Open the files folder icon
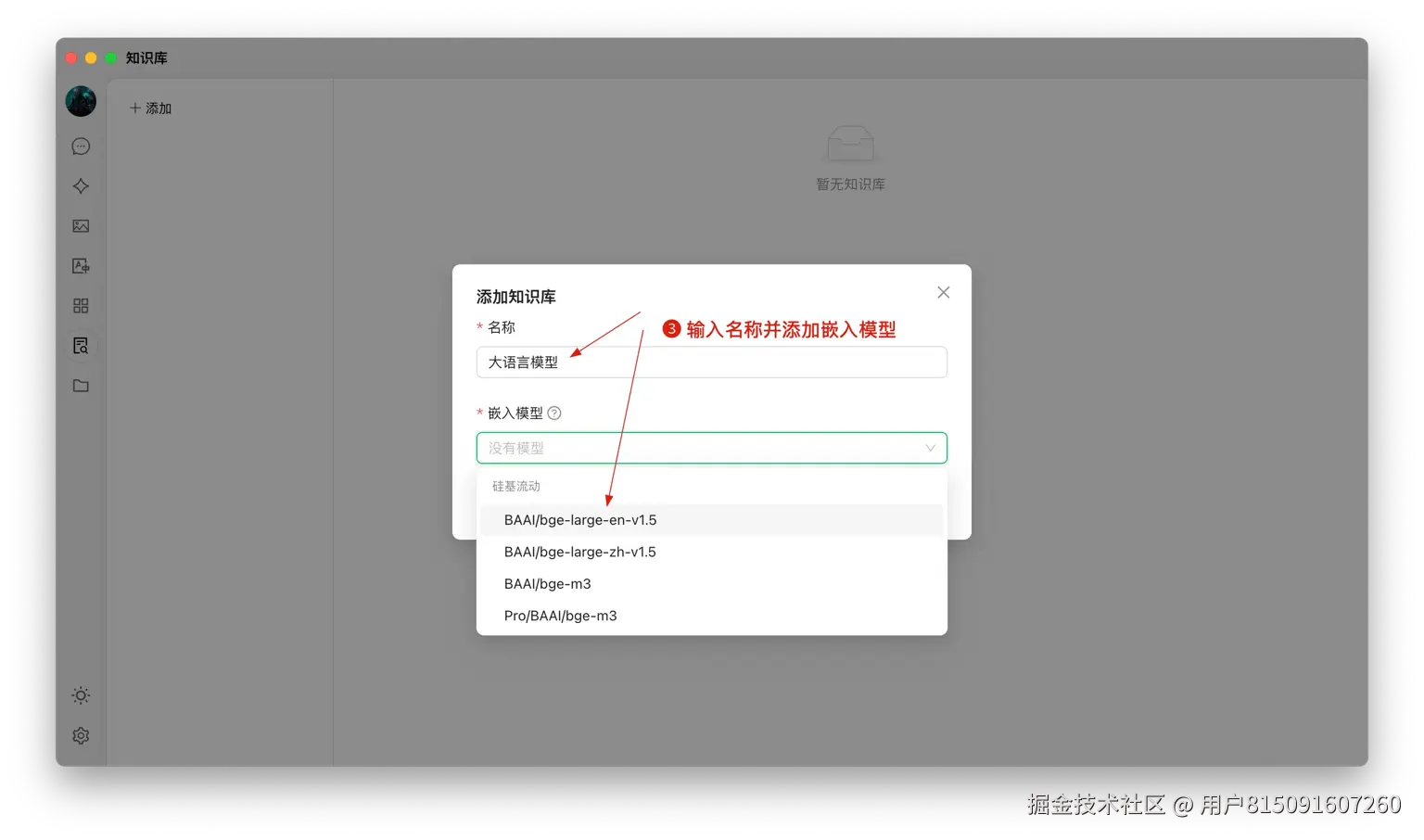This screenshot has height=840, width=1424. coord(80,386)
